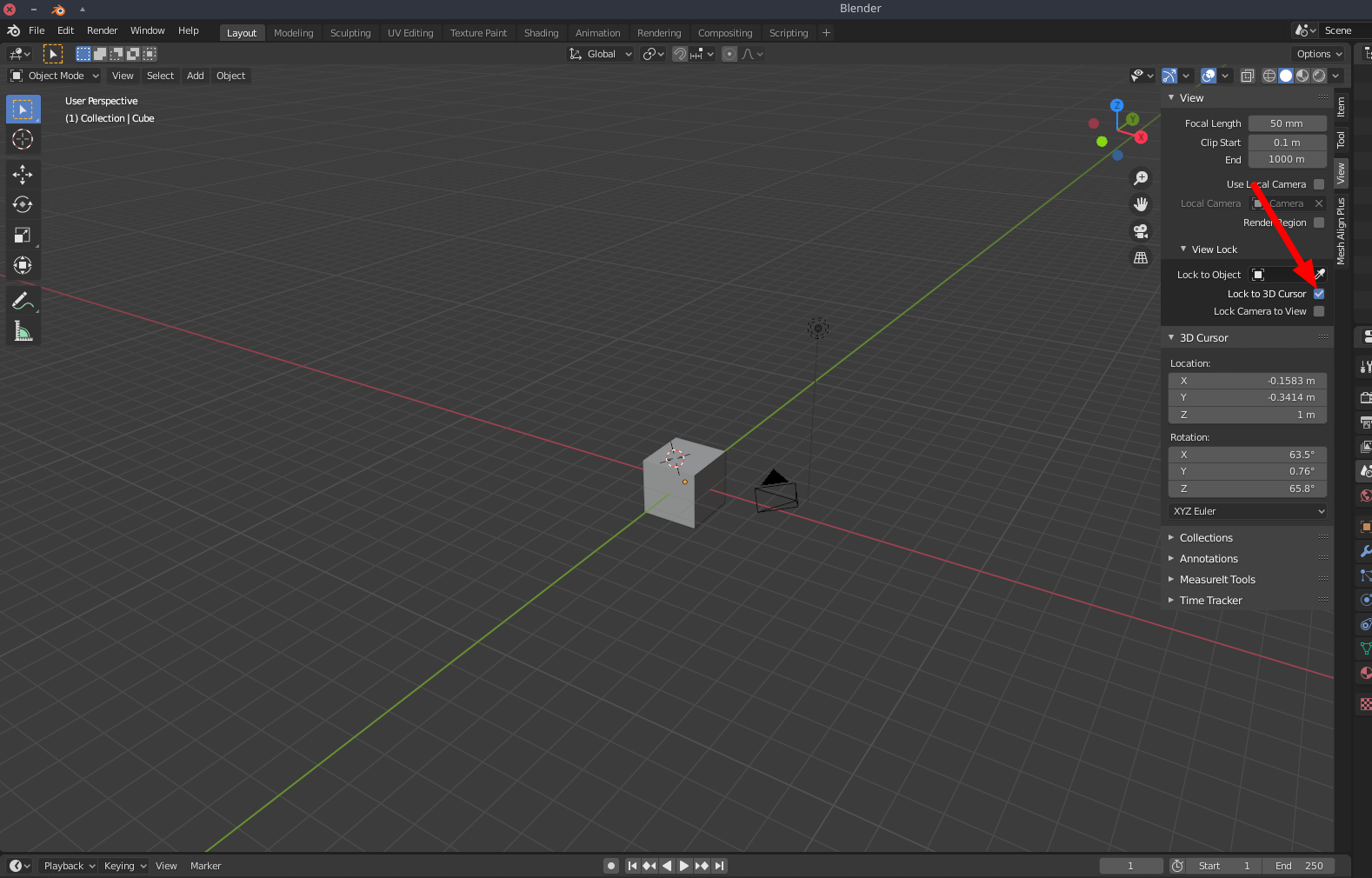Image resolution: width=1372 pixels, height=878 pixels.
Task: Enable Lock Camera to View checkbox
Action: click(1319, 311)
